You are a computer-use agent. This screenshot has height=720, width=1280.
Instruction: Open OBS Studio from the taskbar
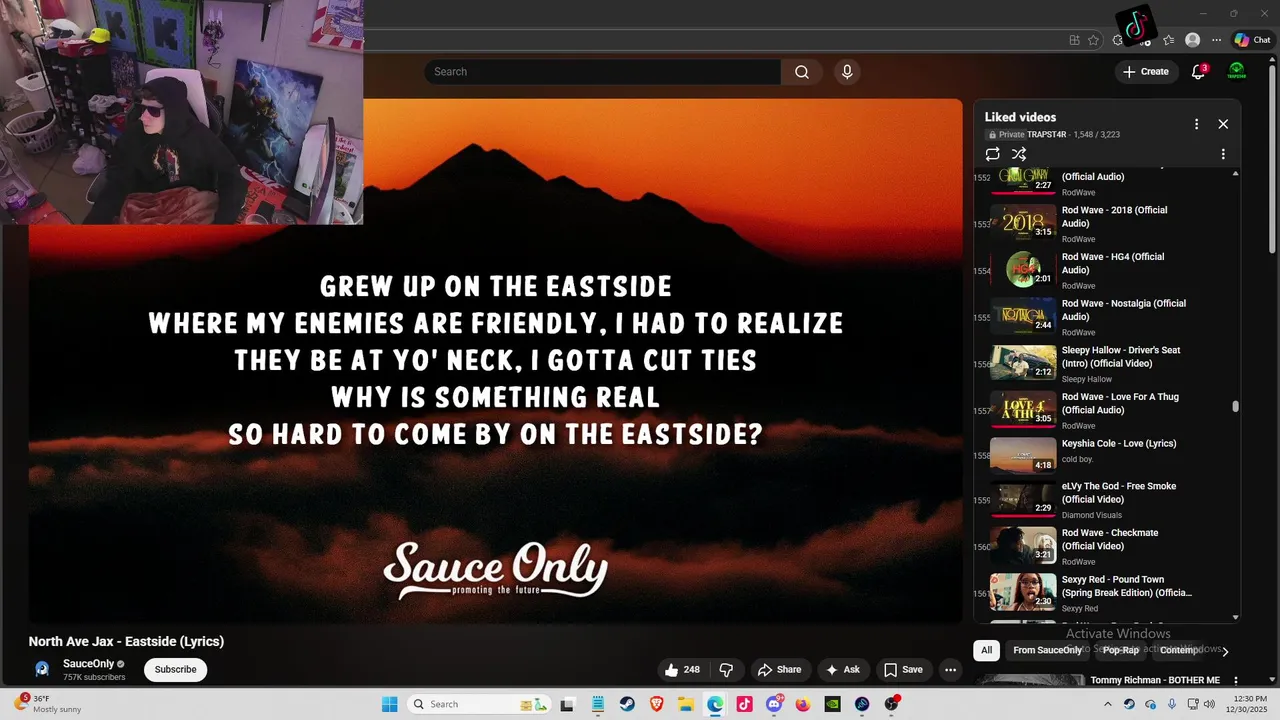[891, 704]
